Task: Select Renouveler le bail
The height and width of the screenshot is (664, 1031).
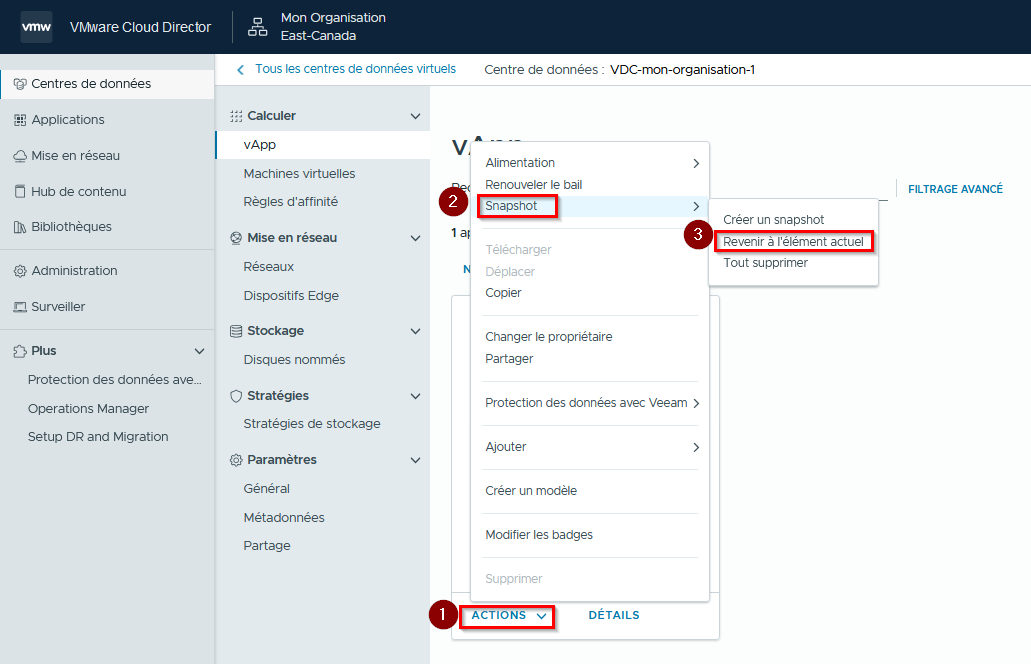Action: pos(534,185)
